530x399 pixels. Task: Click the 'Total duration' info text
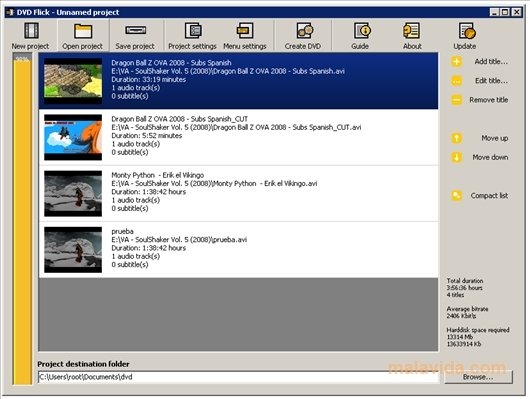point(465,281)
